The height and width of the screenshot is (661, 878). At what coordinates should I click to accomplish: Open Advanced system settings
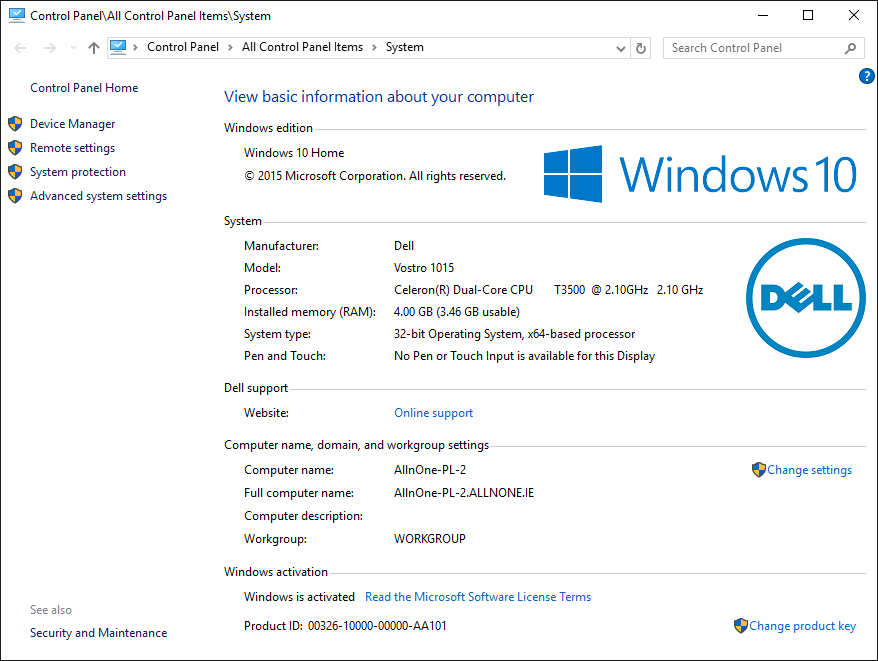click(99, 196)
